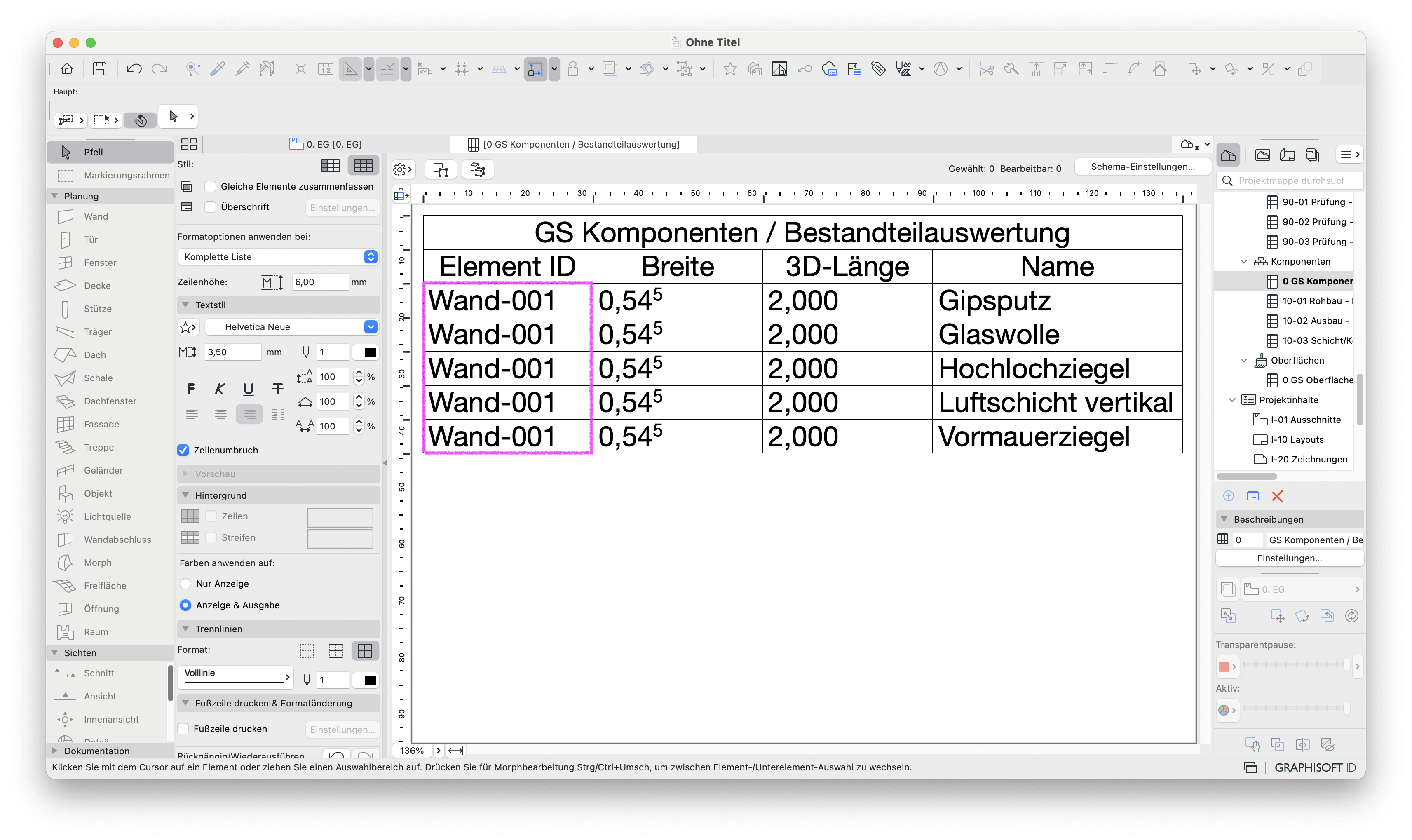Viewport: 1412px width, 840px height.
Task: Expand the Vorschau section
Action: pos(185,474)
